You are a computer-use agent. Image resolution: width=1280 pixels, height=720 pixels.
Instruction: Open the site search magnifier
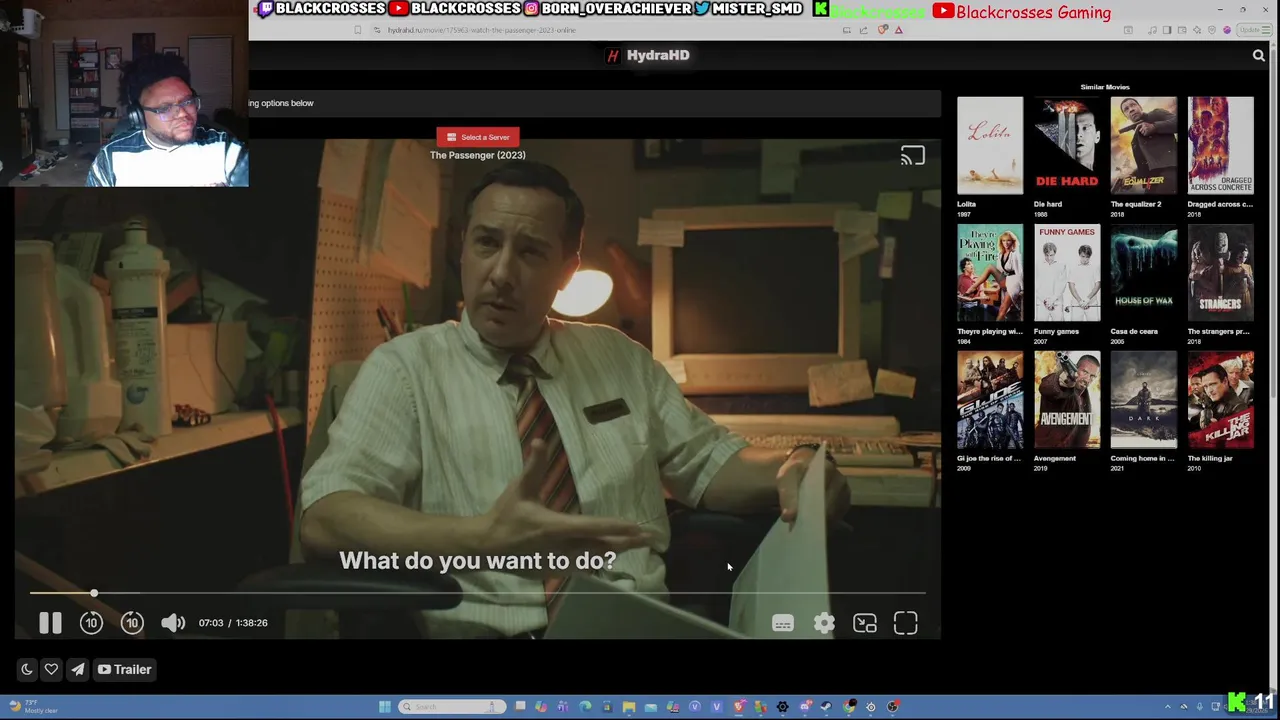tap(1259, 56)
